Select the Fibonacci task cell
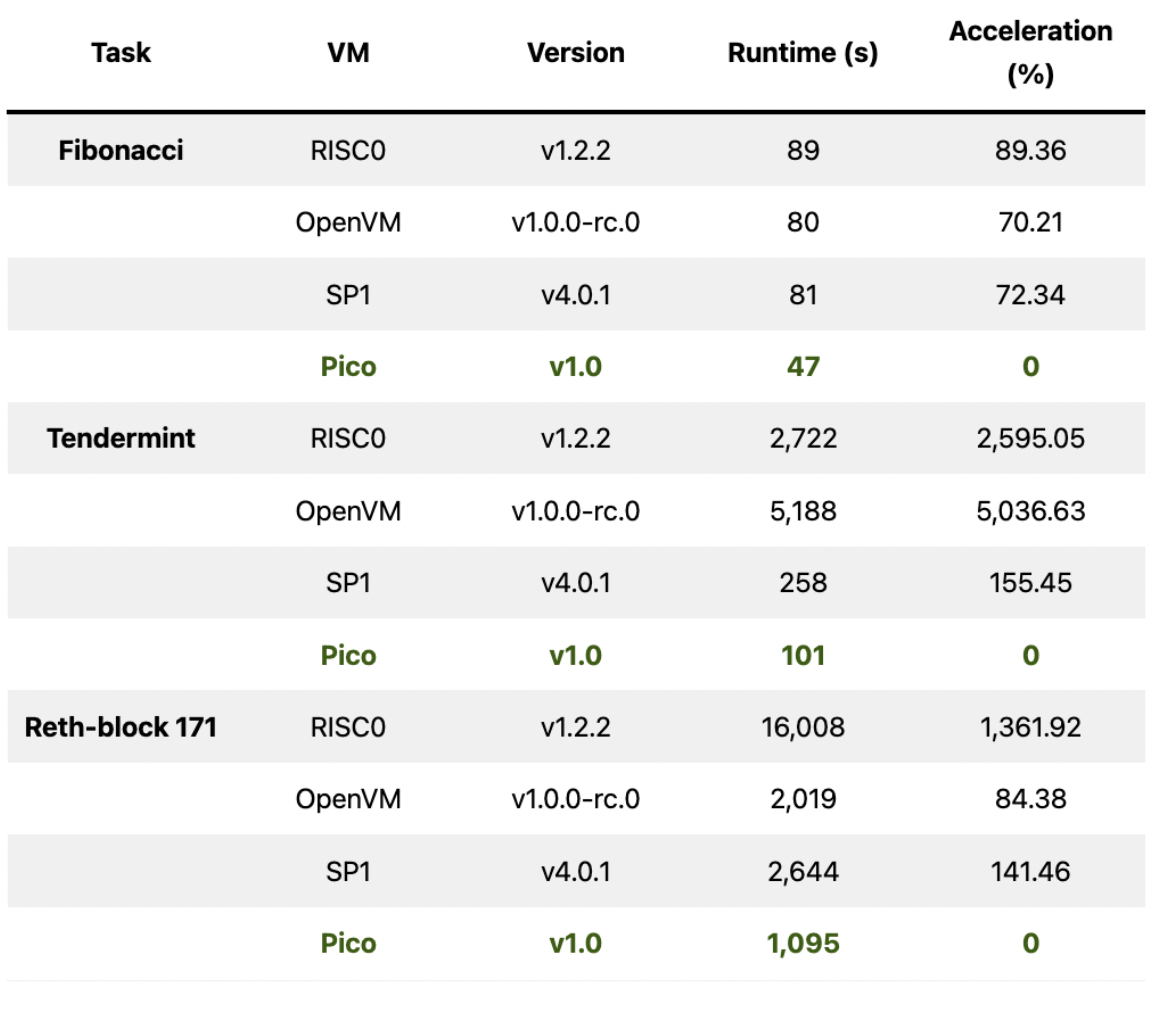 pyautogui.click(x=121, y=151)
